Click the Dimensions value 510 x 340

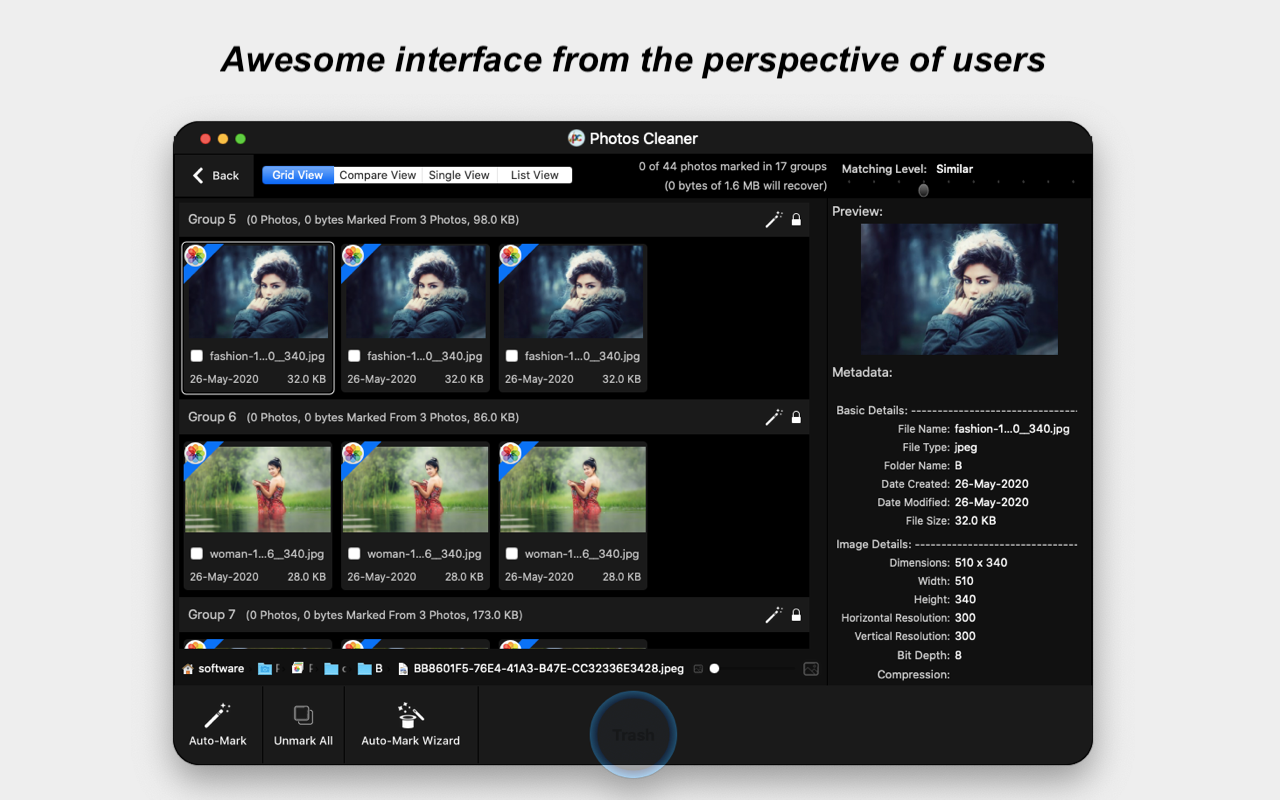[x=981, y=563]
